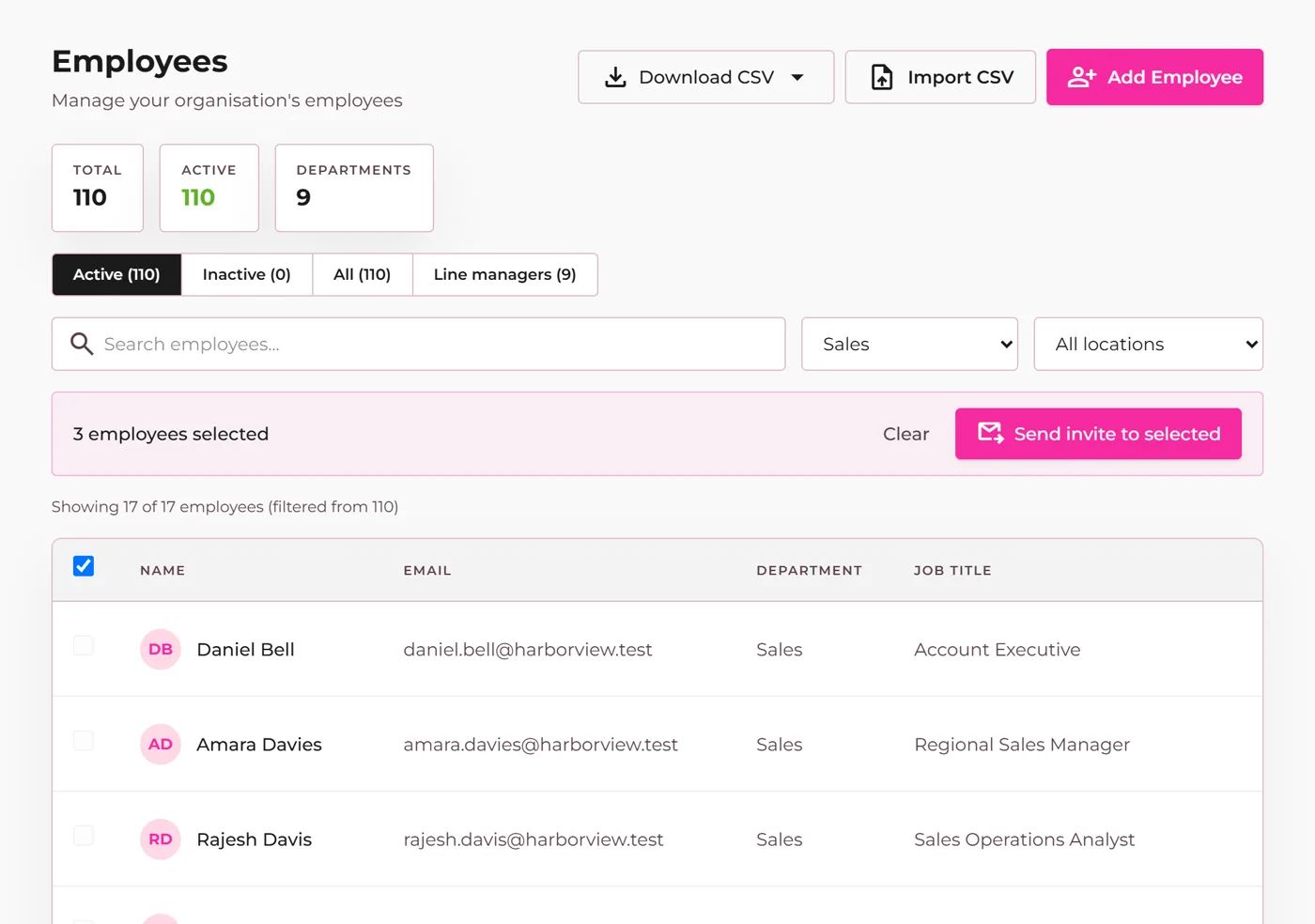Click email rajesh.davis@harborview.test
The height and width of the screenshot is (924, 1315).
tap(534, 839)
